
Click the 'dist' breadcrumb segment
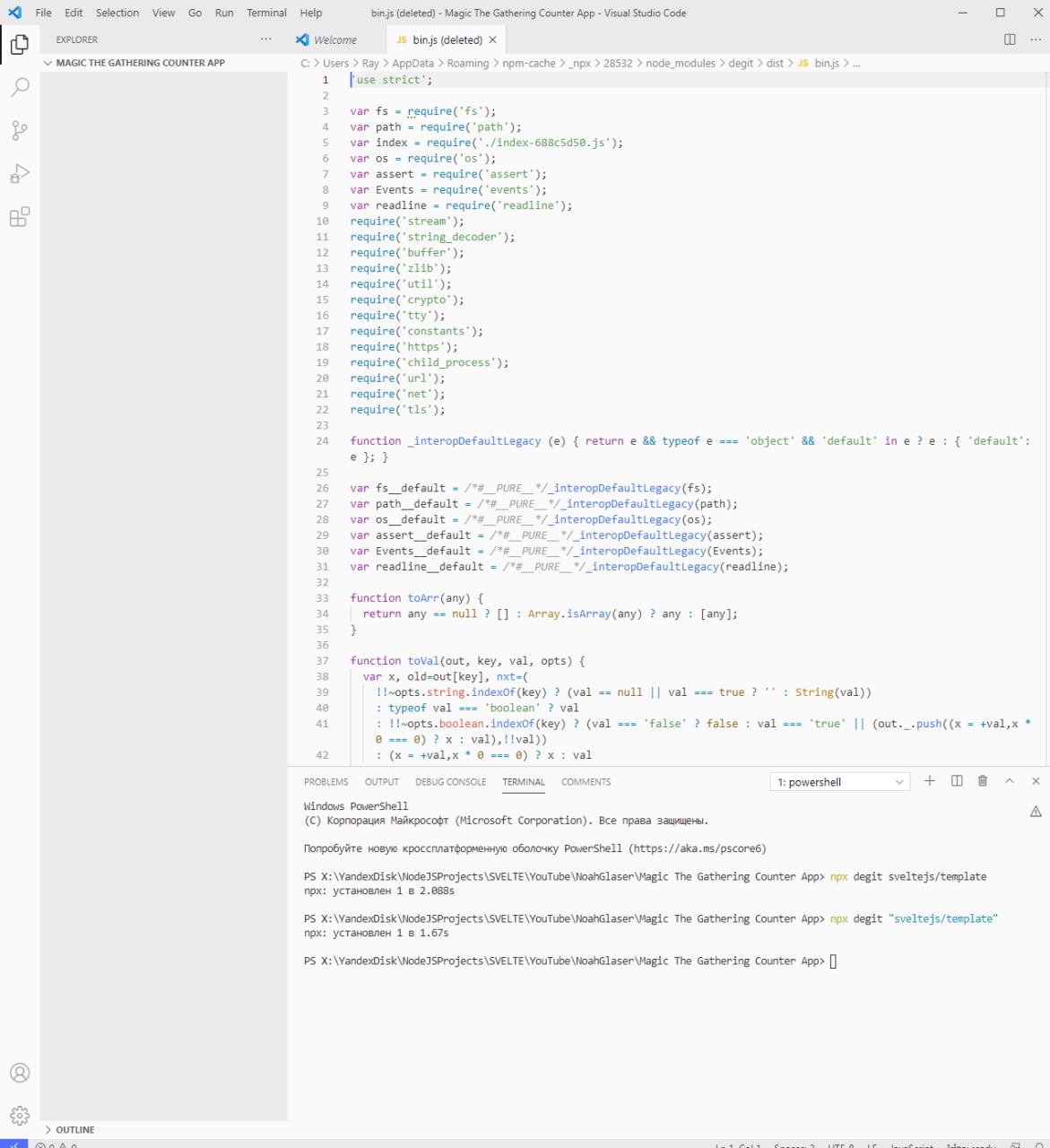[x=775, y=64]
